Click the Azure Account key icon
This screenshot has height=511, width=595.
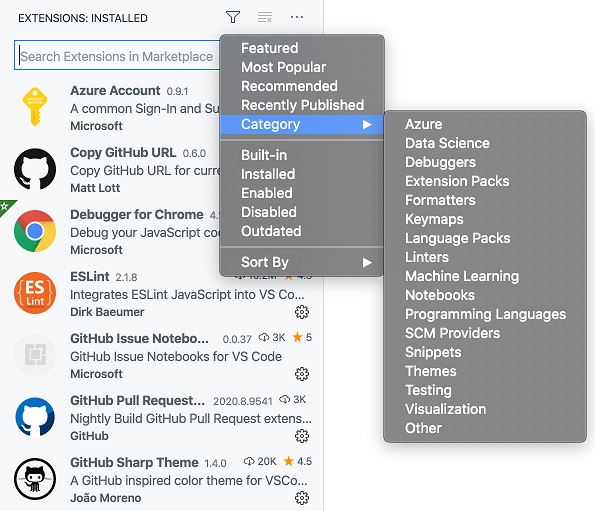[35, 107]
